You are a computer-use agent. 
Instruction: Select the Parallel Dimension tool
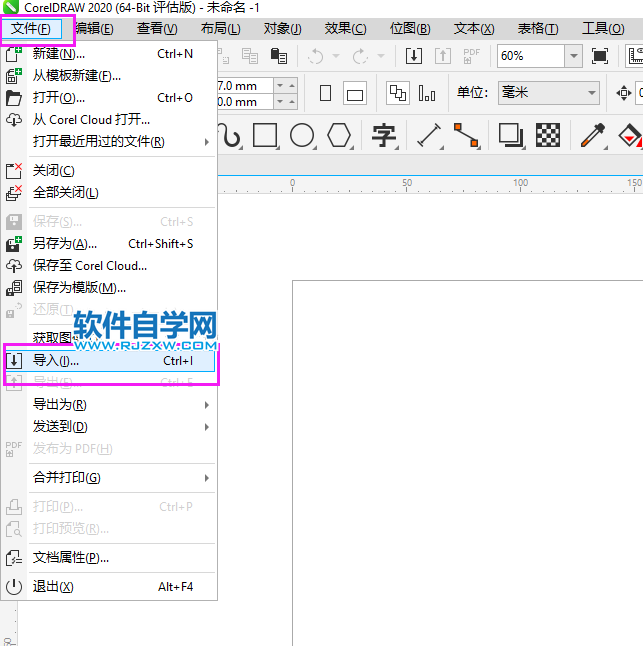click(x=429, y=135)
